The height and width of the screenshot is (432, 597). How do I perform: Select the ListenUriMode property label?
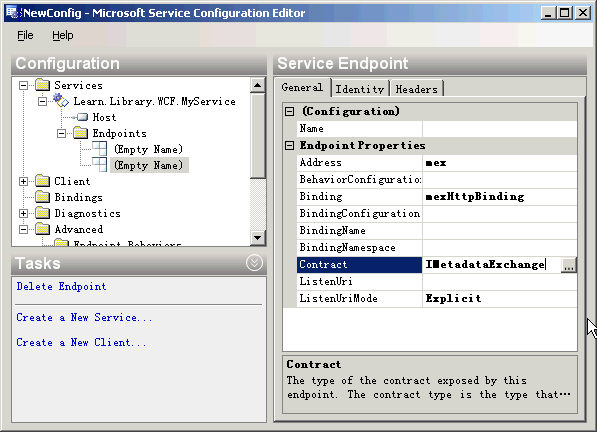tap(338, 298)
